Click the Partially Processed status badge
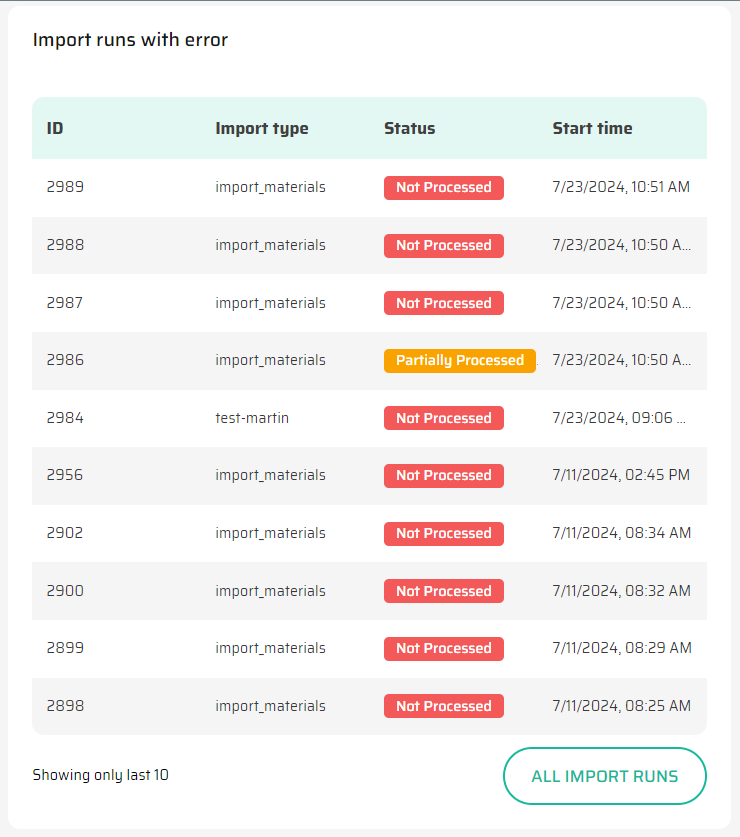 pyautogui.click(x=459, y=360)
